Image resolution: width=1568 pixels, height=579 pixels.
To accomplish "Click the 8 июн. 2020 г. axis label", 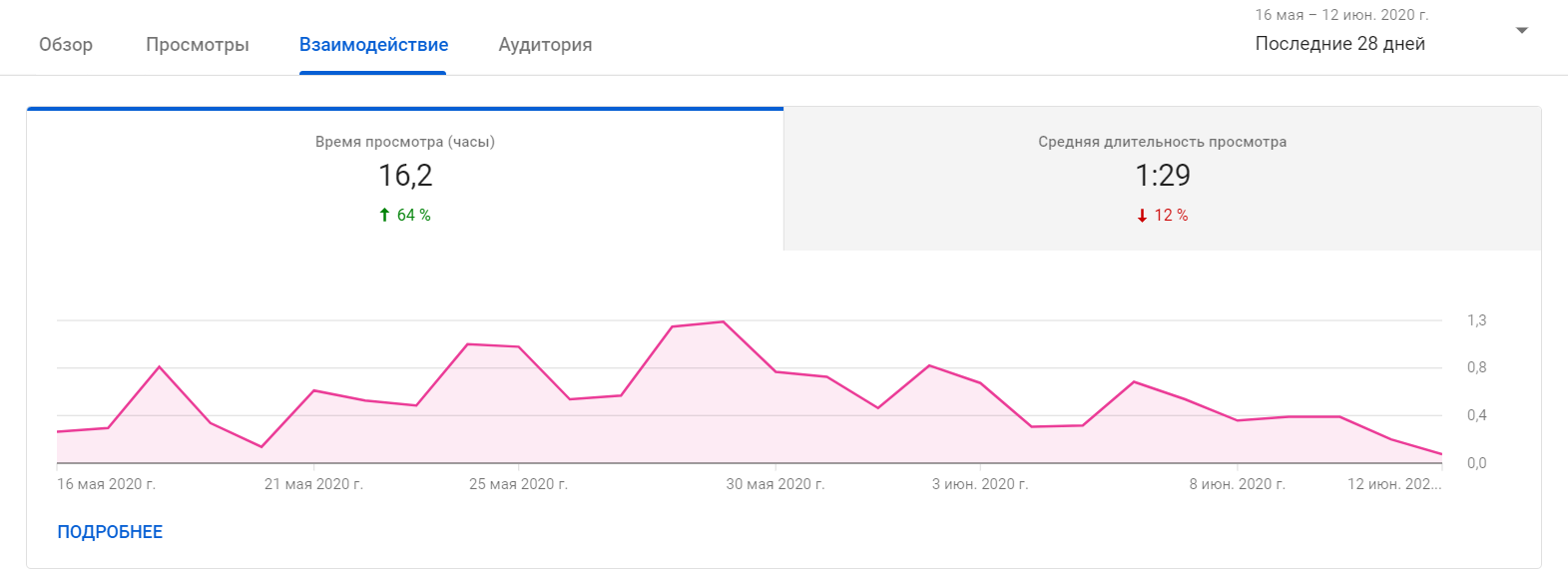I will tap(1237, 484).
